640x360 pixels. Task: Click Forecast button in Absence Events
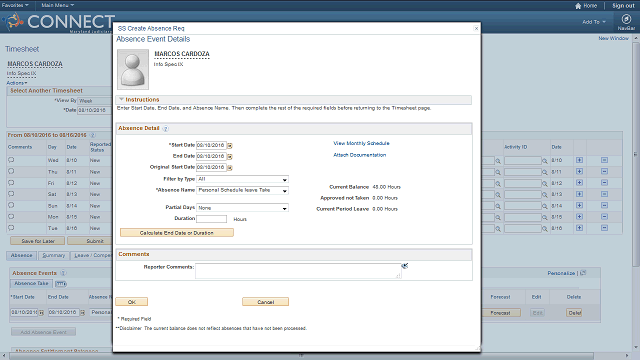[x=500, y=313]
